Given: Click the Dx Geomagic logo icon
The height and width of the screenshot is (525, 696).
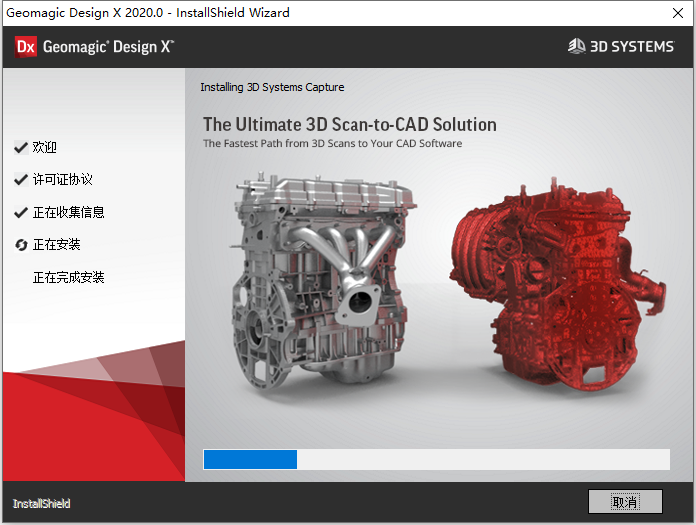Looking at the screenshot, I should pyautogui.click(x=25, y=47).
